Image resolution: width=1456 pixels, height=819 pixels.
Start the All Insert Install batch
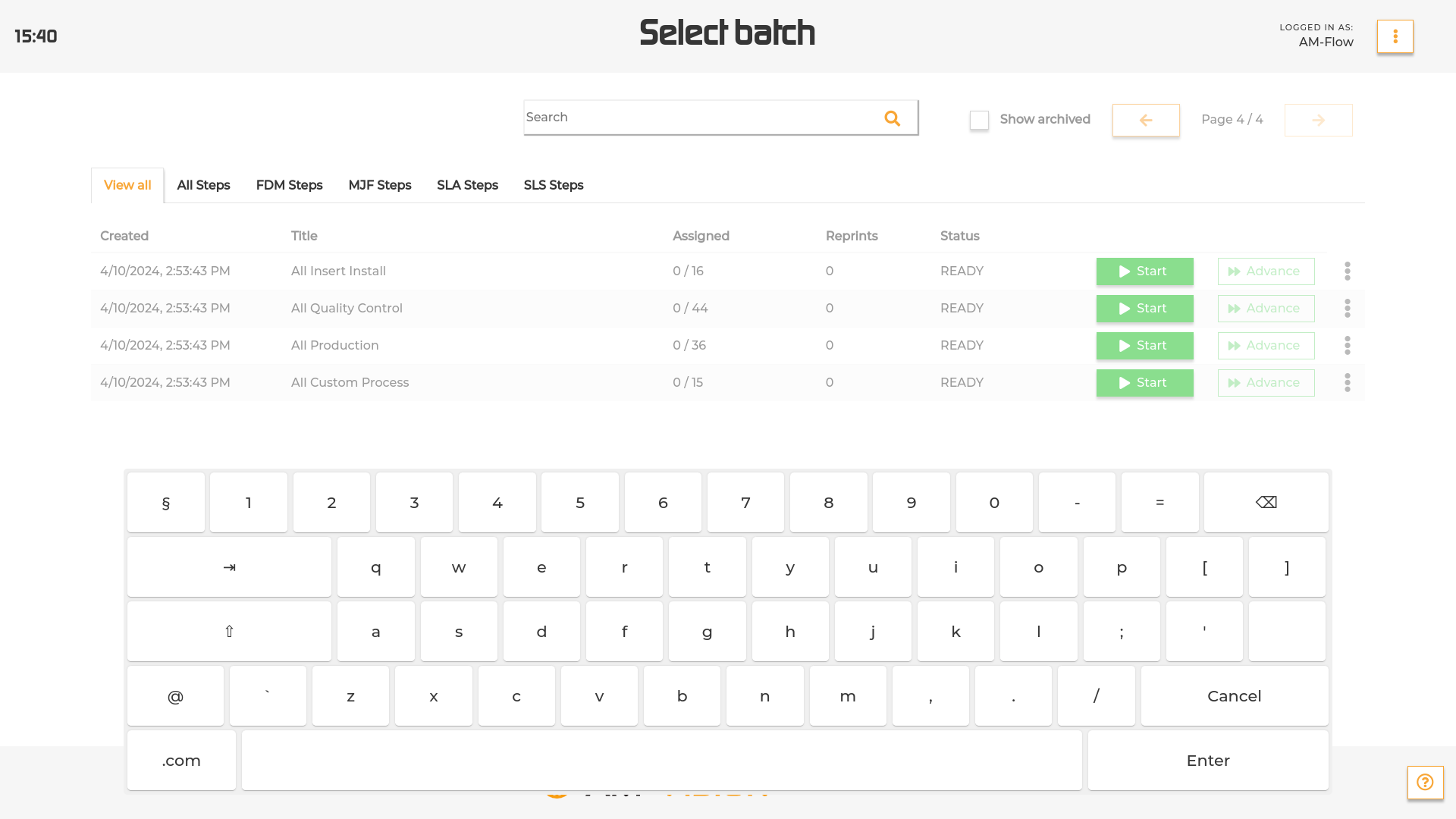tap(1144, 271)
